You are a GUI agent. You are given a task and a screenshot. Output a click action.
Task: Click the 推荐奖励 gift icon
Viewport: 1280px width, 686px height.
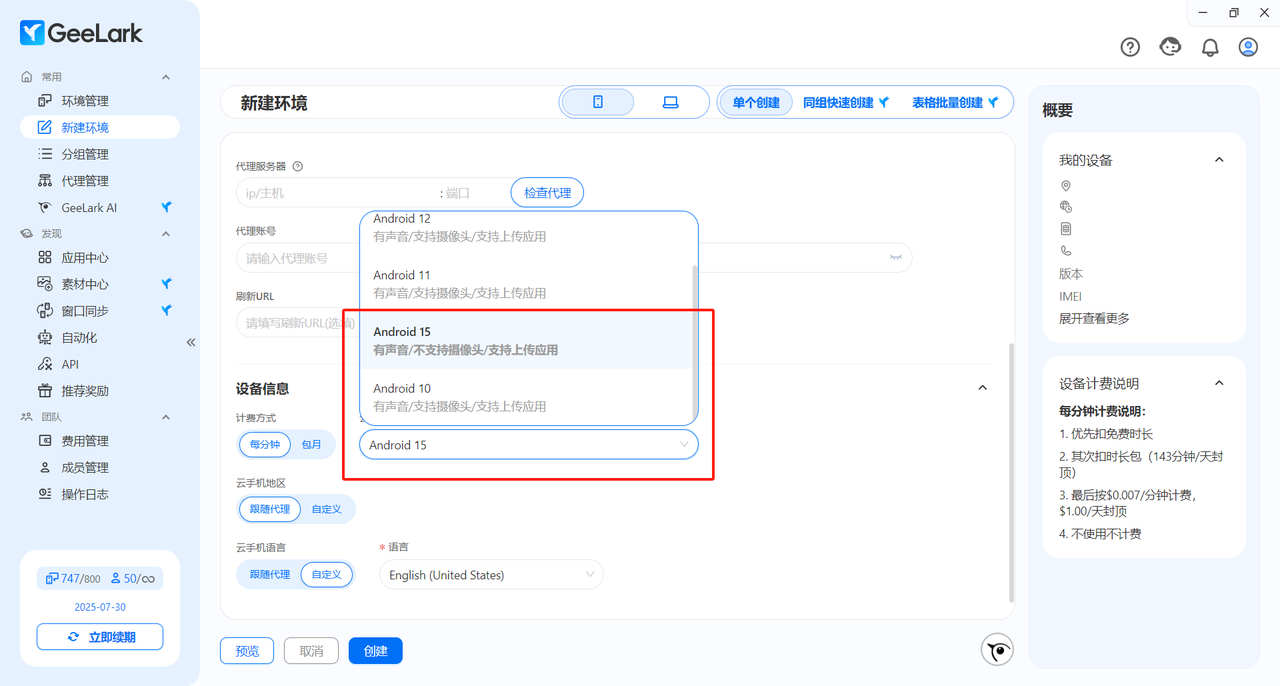pos(45,391)
